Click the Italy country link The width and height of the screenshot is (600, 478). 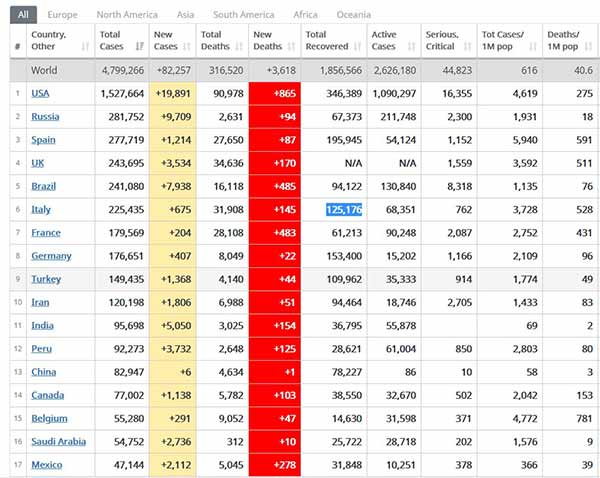click(41, 209)
